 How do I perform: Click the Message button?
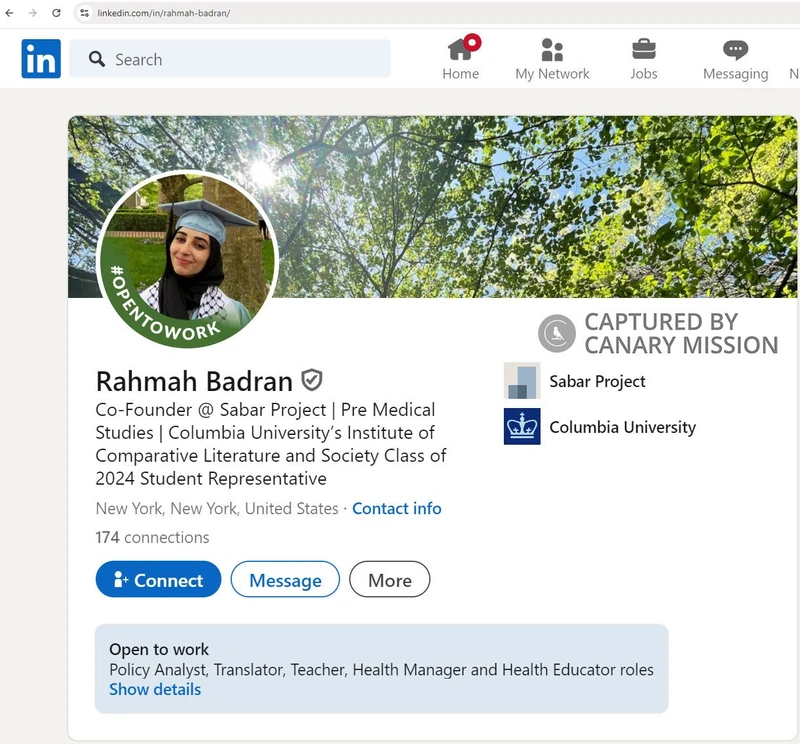point(285,580)
